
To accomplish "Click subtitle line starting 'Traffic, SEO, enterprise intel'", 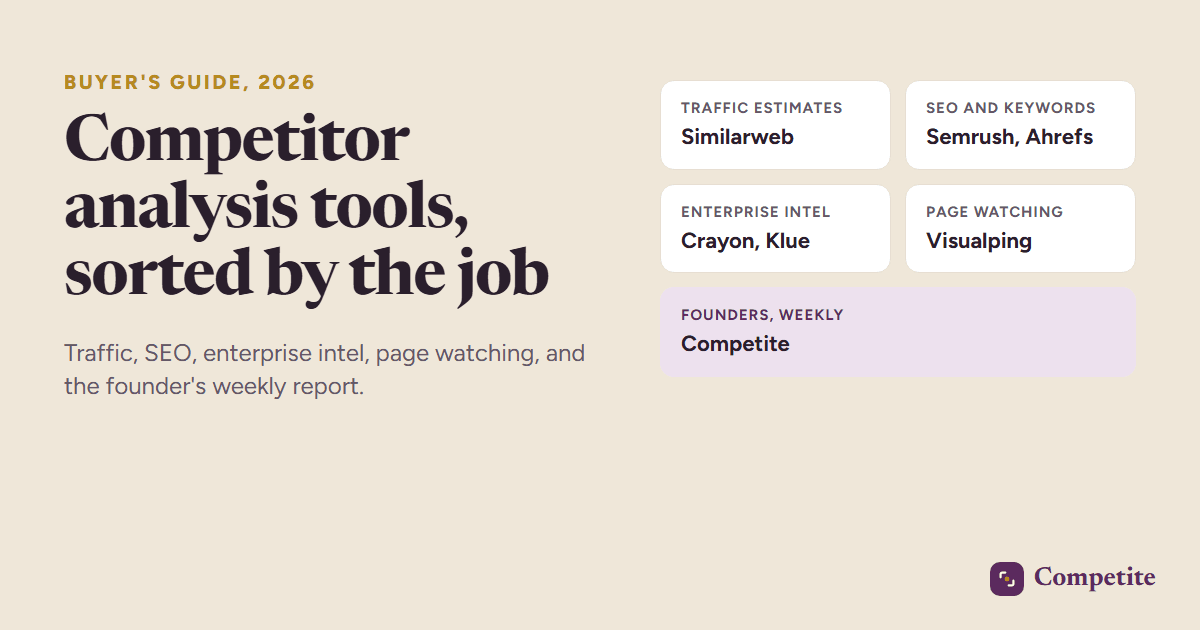I will click(325, 354).
